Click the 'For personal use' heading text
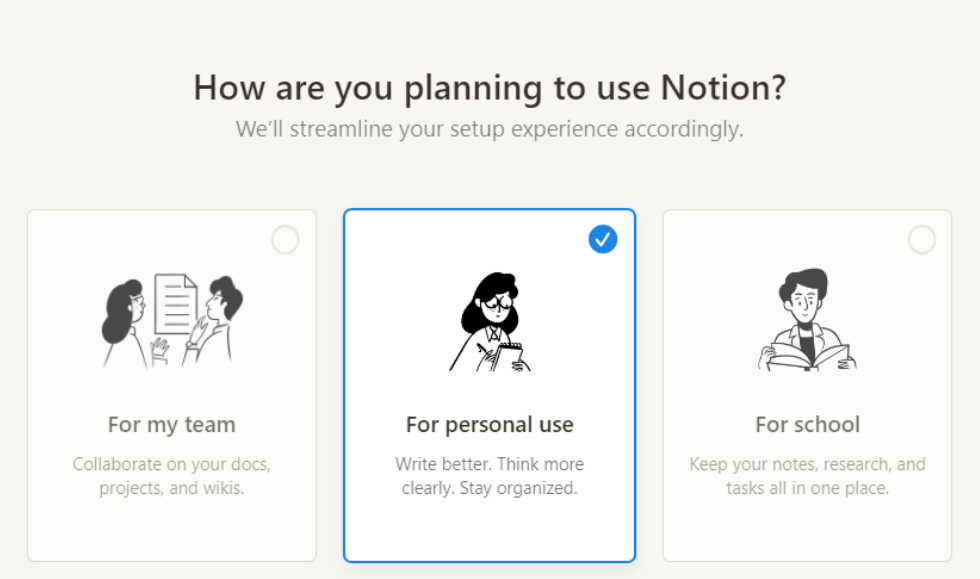The width and height of the screenshot is (980, 579). click(x=490, y=424)
